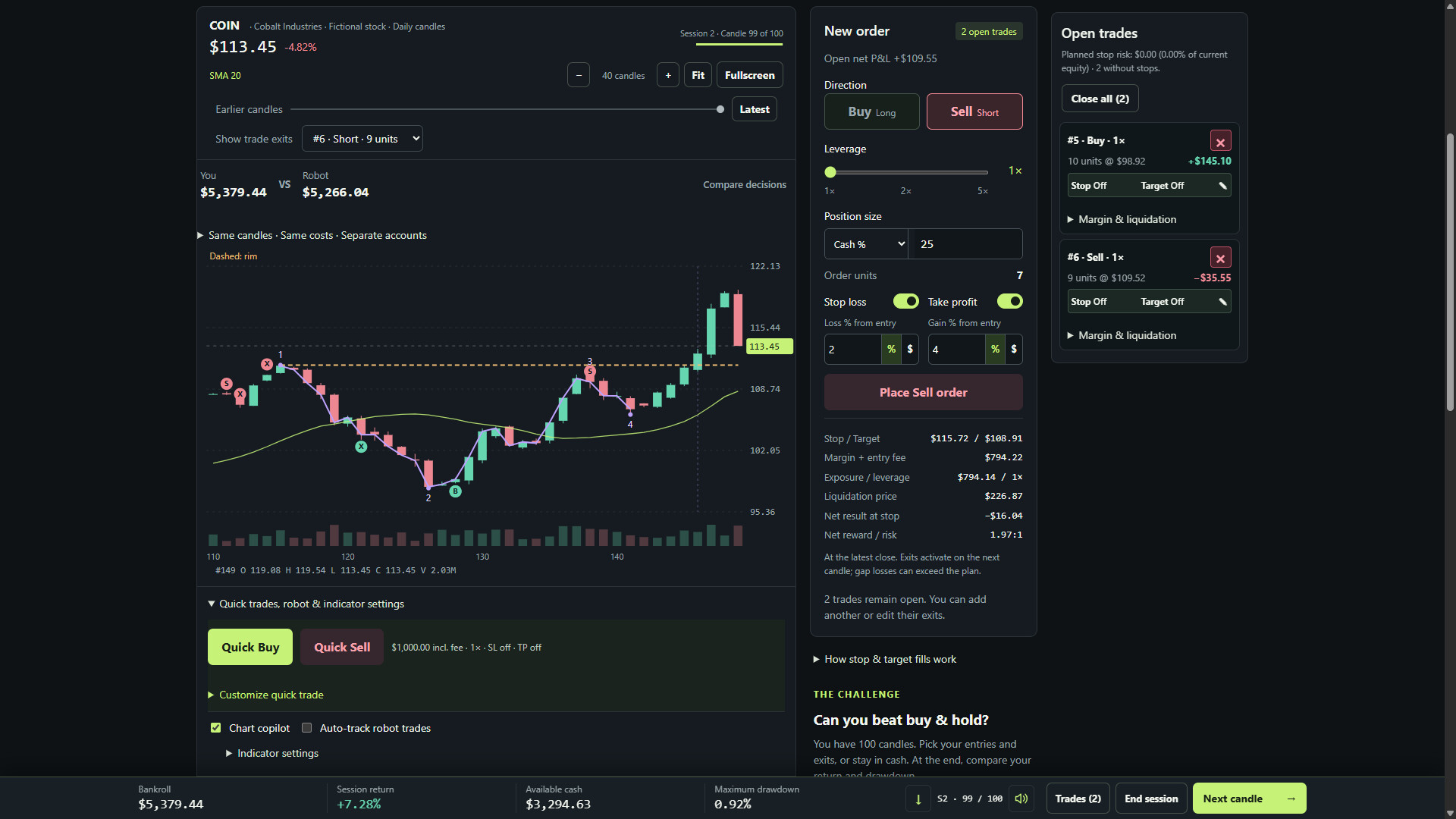Click the B marker on the chart
This screenshot has width=1456, height=819.
(x=455, y=491)
